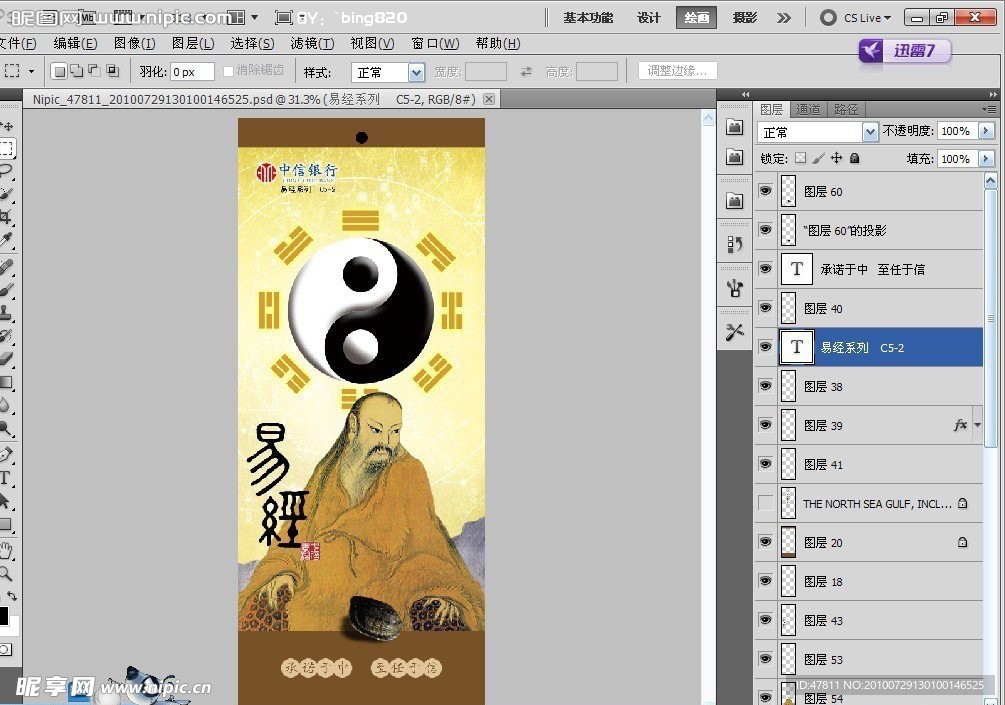Open the blending mode dropdown showing 正常
Screen dimensions: 1005x705
point(817,131)
